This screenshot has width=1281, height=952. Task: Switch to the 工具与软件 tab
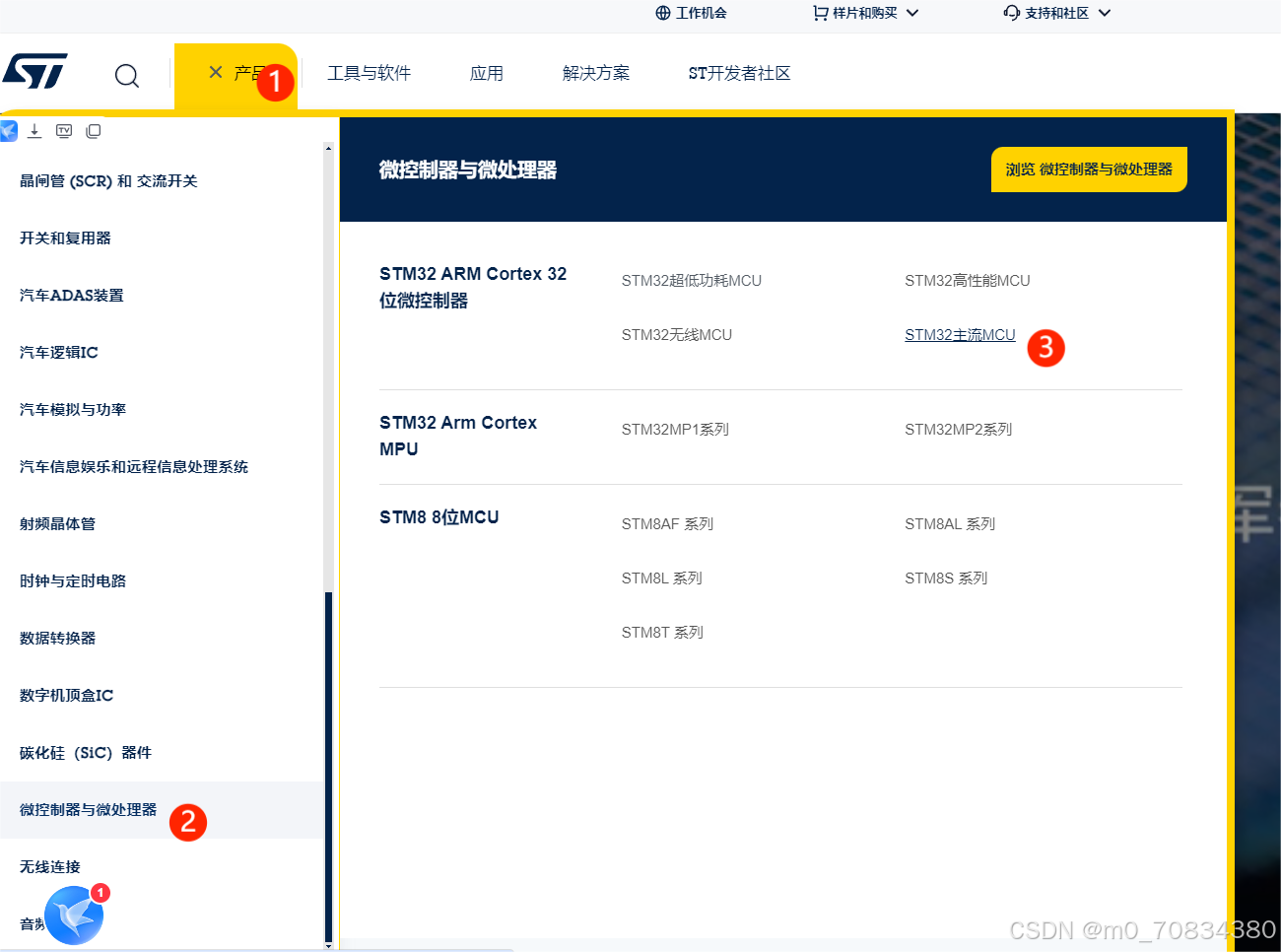click(x=370, y=73)
